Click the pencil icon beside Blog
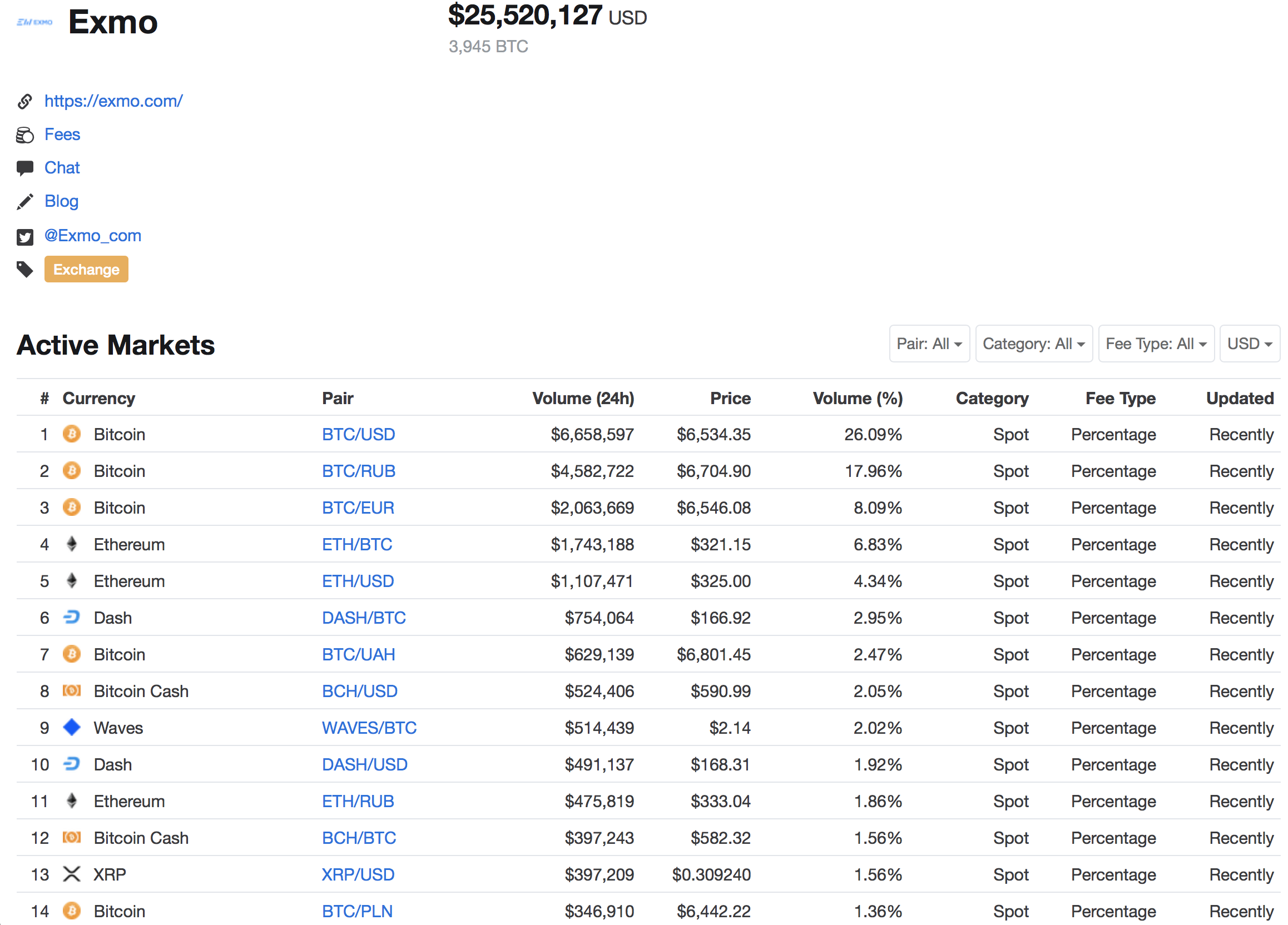The height and width of the screenshot is (925, 1288). (x=24, y=202)
